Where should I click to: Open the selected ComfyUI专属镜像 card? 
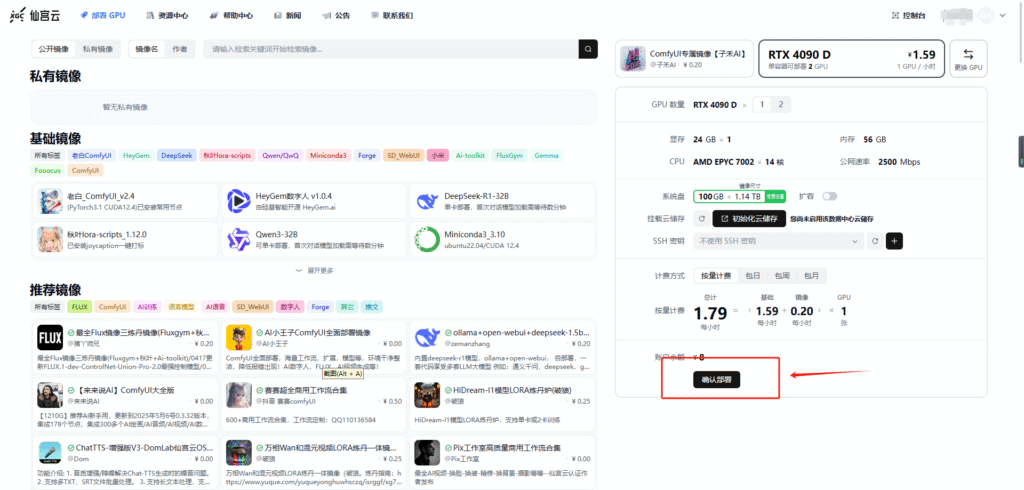(x=685, y=58)
